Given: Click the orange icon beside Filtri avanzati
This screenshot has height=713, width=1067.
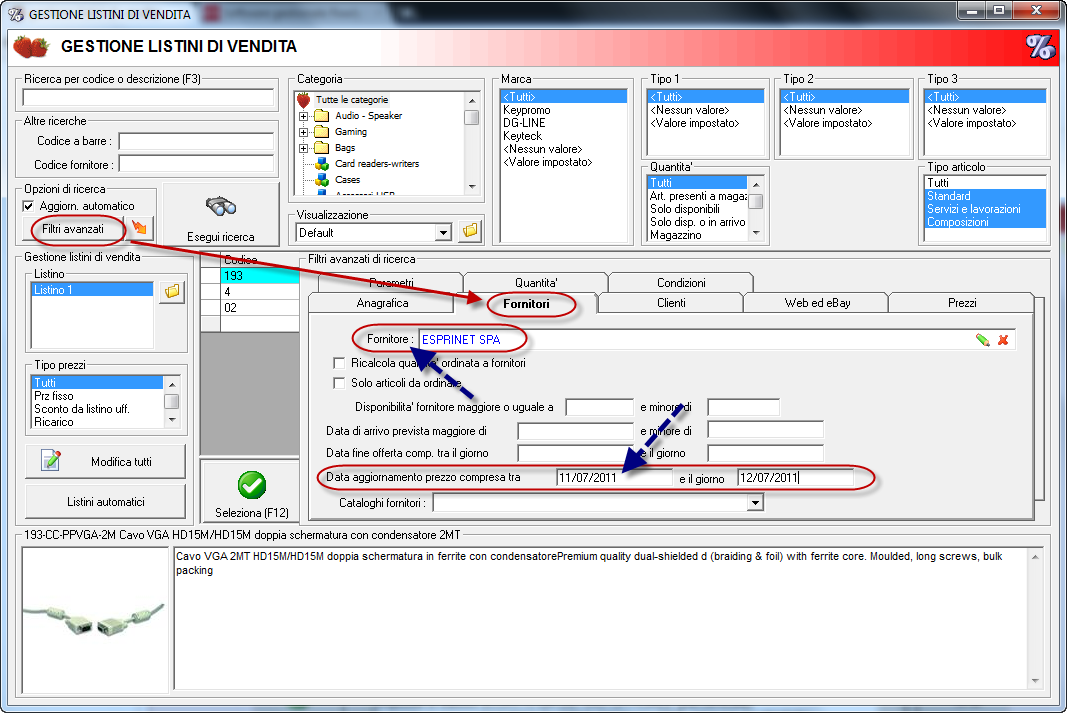Looking at the screenshot, I should 140,228.
